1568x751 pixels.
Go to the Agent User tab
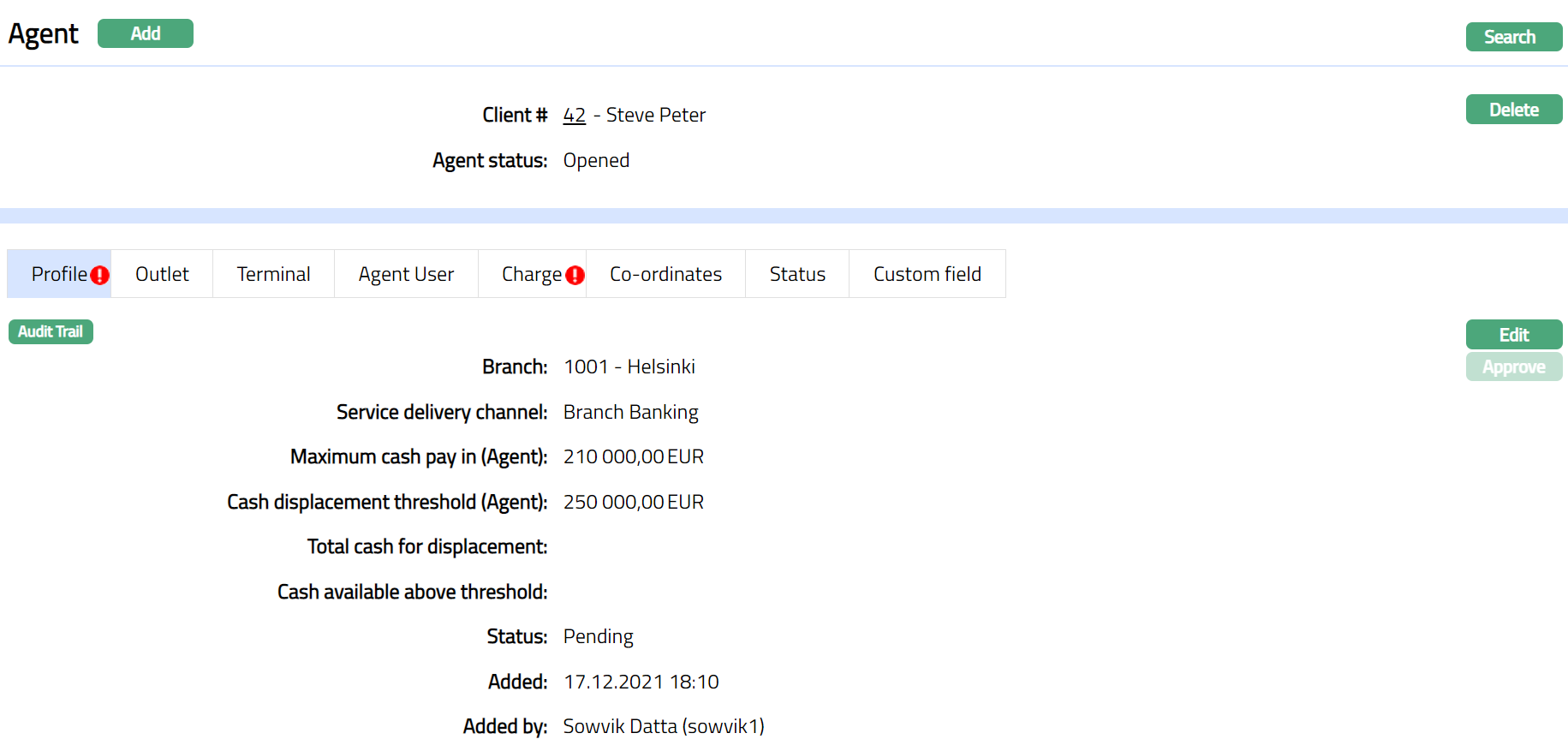(x=406, y=274)
